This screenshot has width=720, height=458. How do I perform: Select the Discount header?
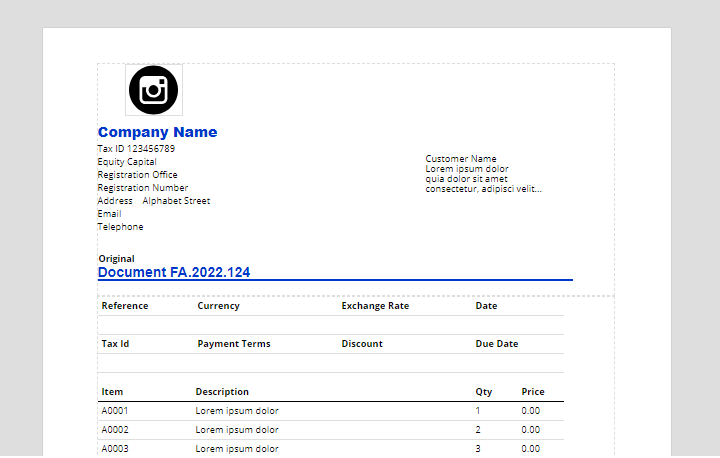coord(362,344)
